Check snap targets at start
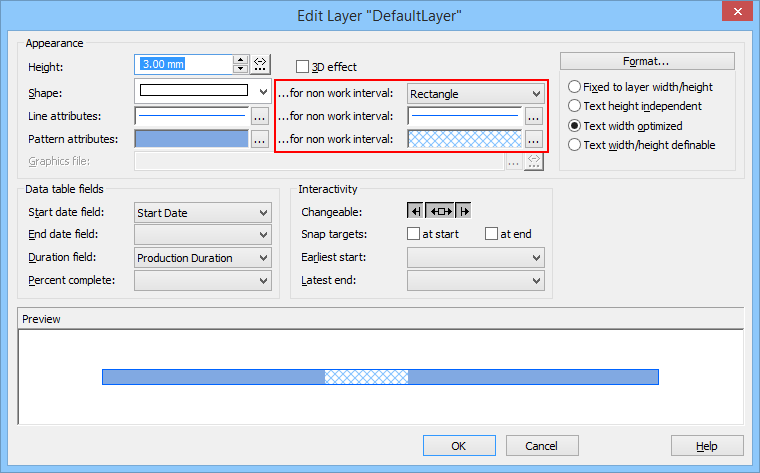 (413, 234)
